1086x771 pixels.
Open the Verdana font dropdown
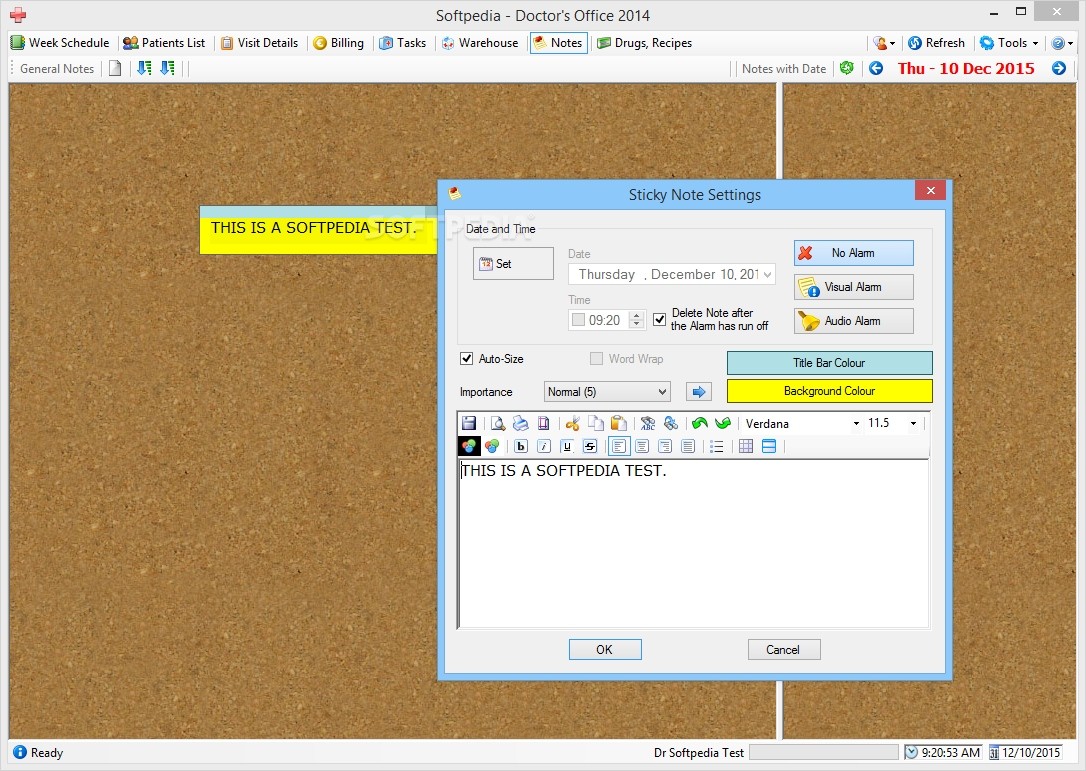pos(856,423)
